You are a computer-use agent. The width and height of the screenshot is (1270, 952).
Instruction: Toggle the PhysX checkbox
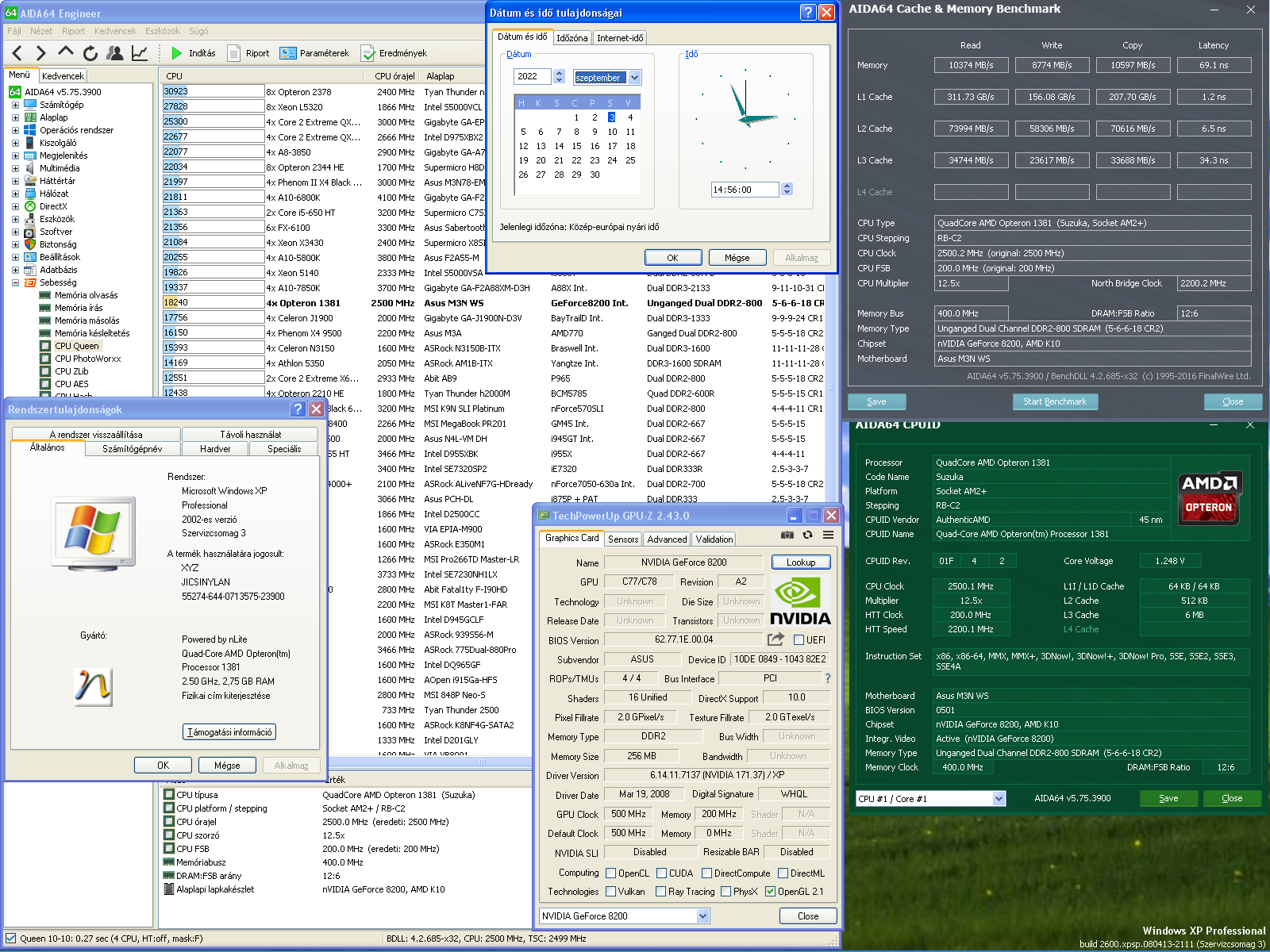pyautogui.click(x=725, y=891)
